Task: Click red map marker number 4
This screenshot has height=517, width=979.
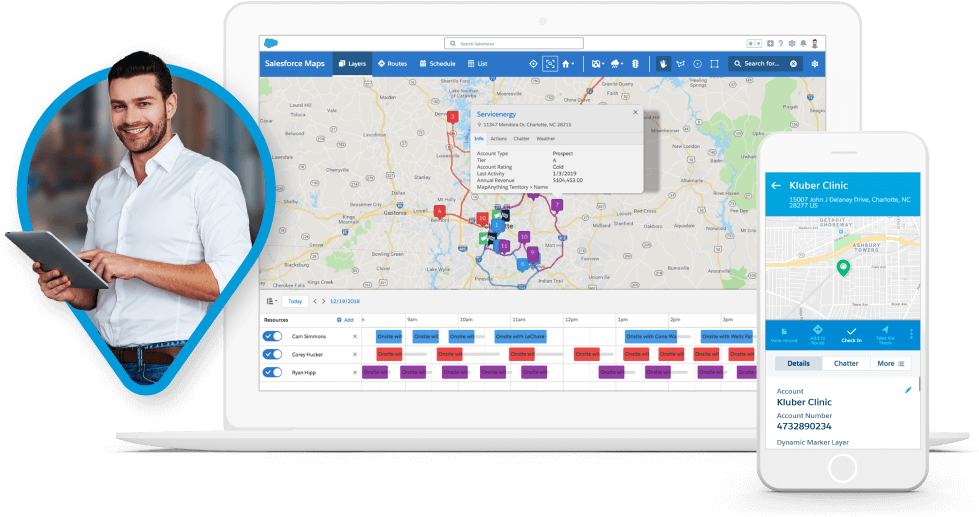Action: pyautogui.click(x=440, y=212)
